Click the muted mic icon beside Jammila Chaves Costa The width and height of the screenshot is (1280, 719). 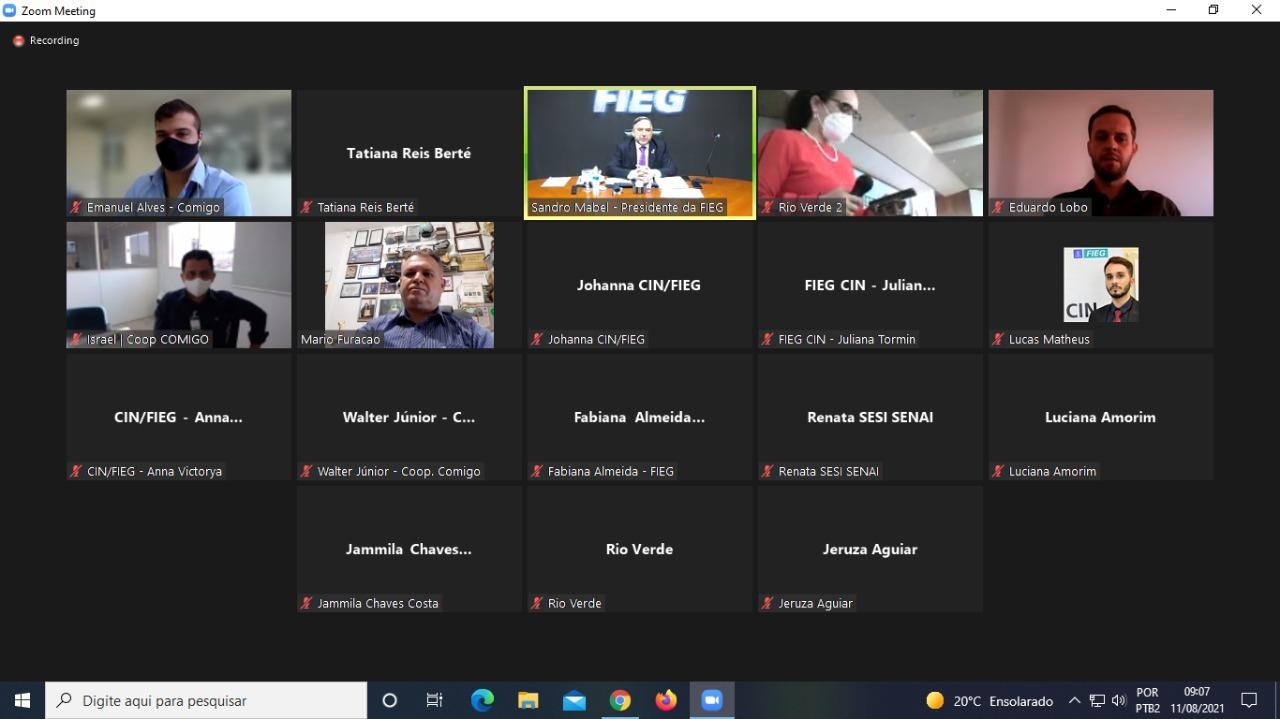pos(307,603)
